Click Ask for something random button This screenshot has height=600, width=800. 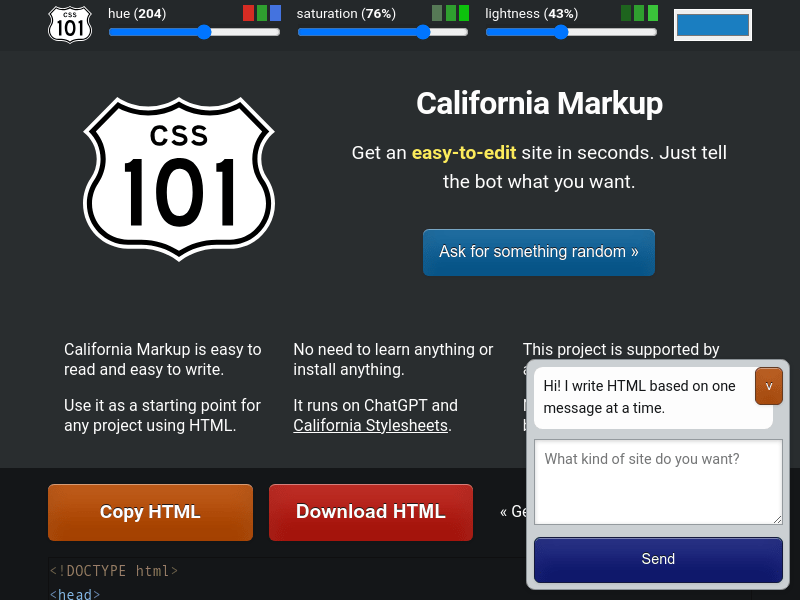tap(539, 252)
